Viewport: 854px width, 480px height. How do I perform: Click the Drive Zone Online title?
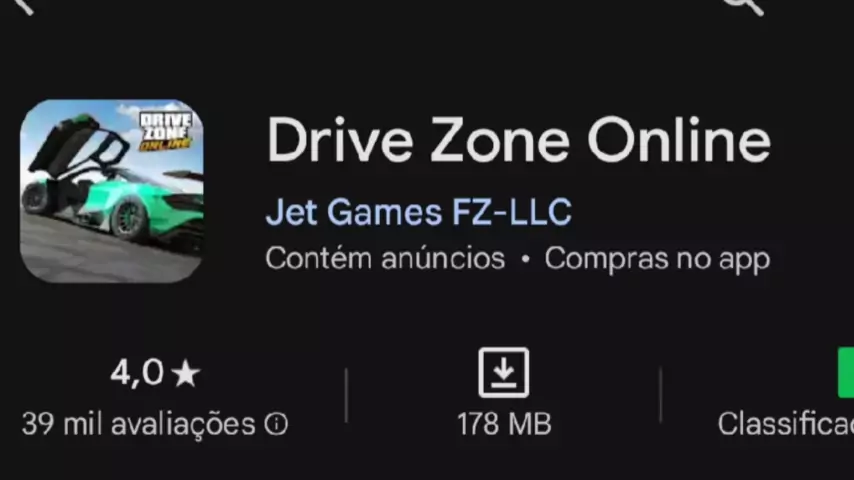518,140
